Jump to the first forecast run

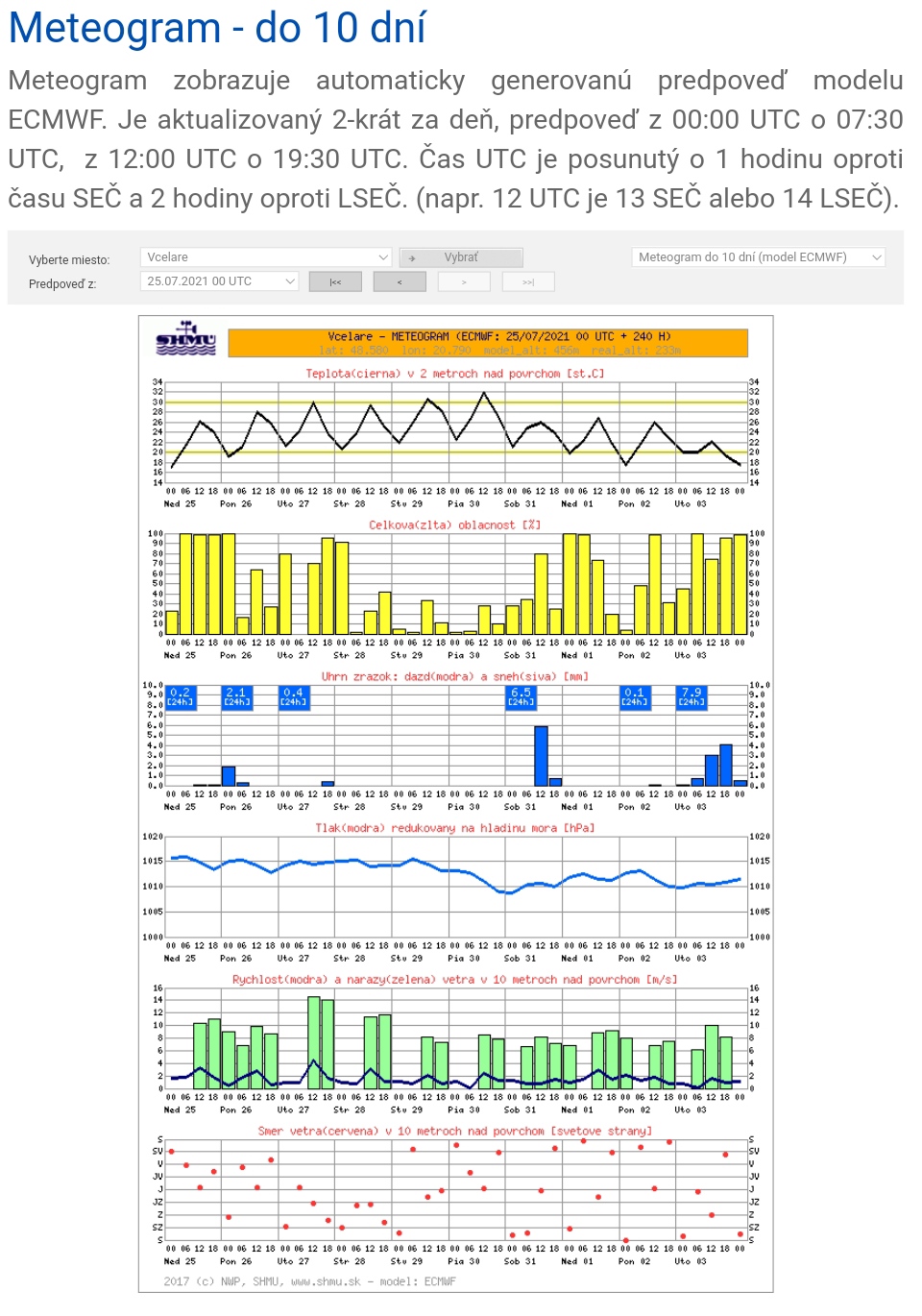335,281
